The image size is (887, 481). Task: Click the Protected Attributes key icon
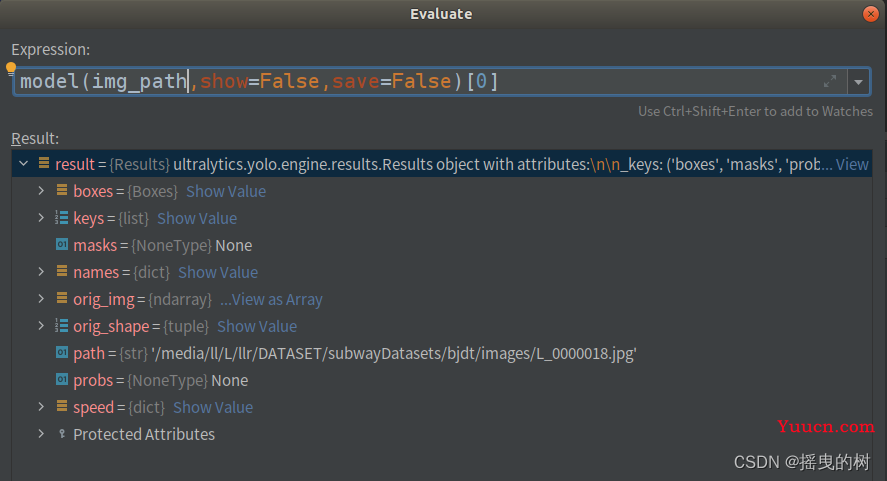click(62, 434)
